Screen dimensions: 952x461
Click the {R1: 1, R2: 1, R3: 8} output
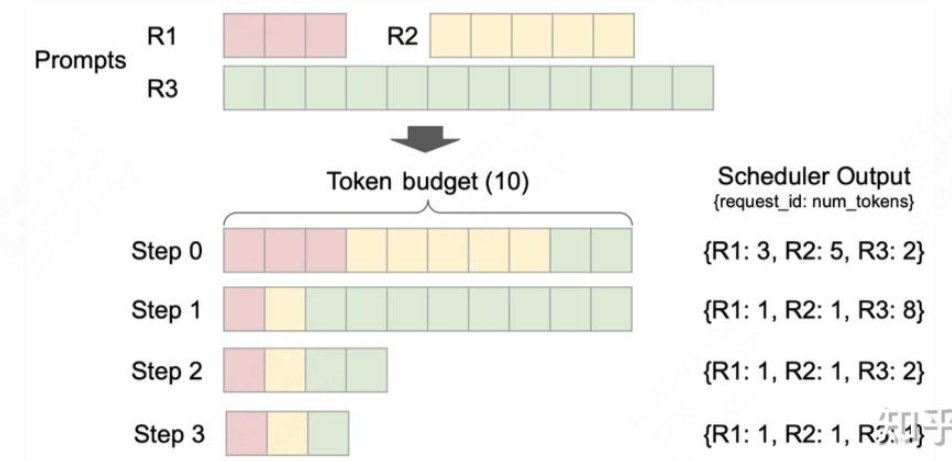[x=814, y=311]
